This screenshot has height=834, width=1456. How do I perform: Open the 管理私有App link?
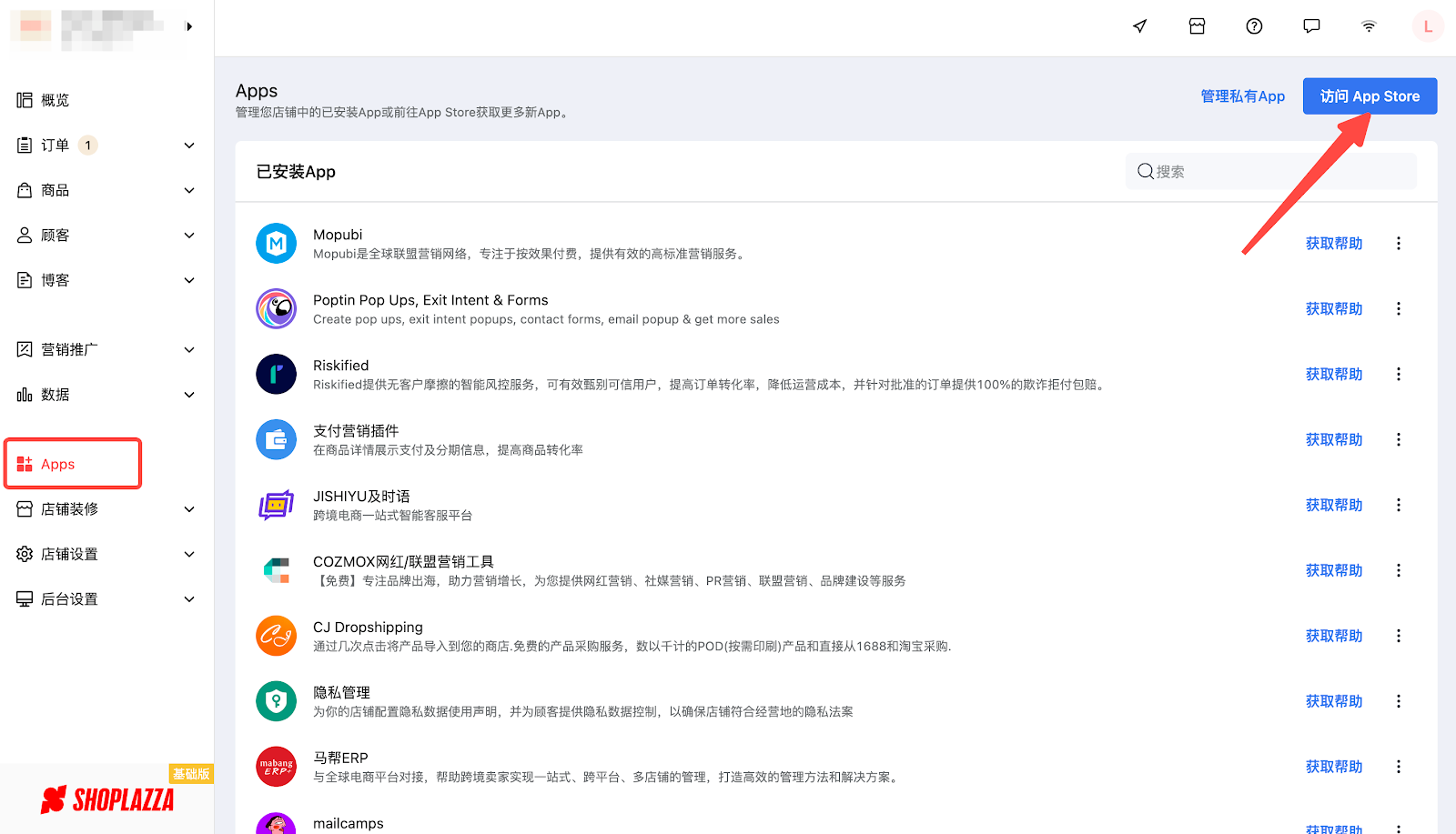point(1242,96)
